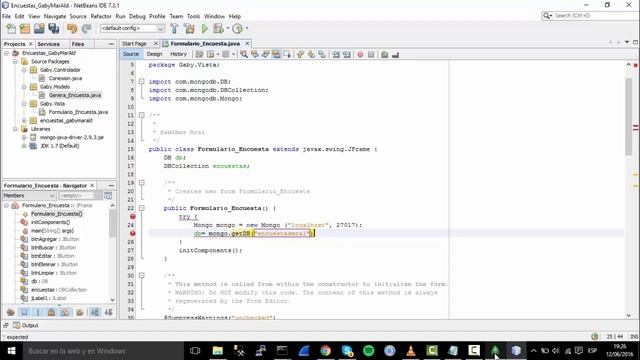Toggle Sort by Name in Navigator
The image size is (640, 360).
tap(95, 312)
